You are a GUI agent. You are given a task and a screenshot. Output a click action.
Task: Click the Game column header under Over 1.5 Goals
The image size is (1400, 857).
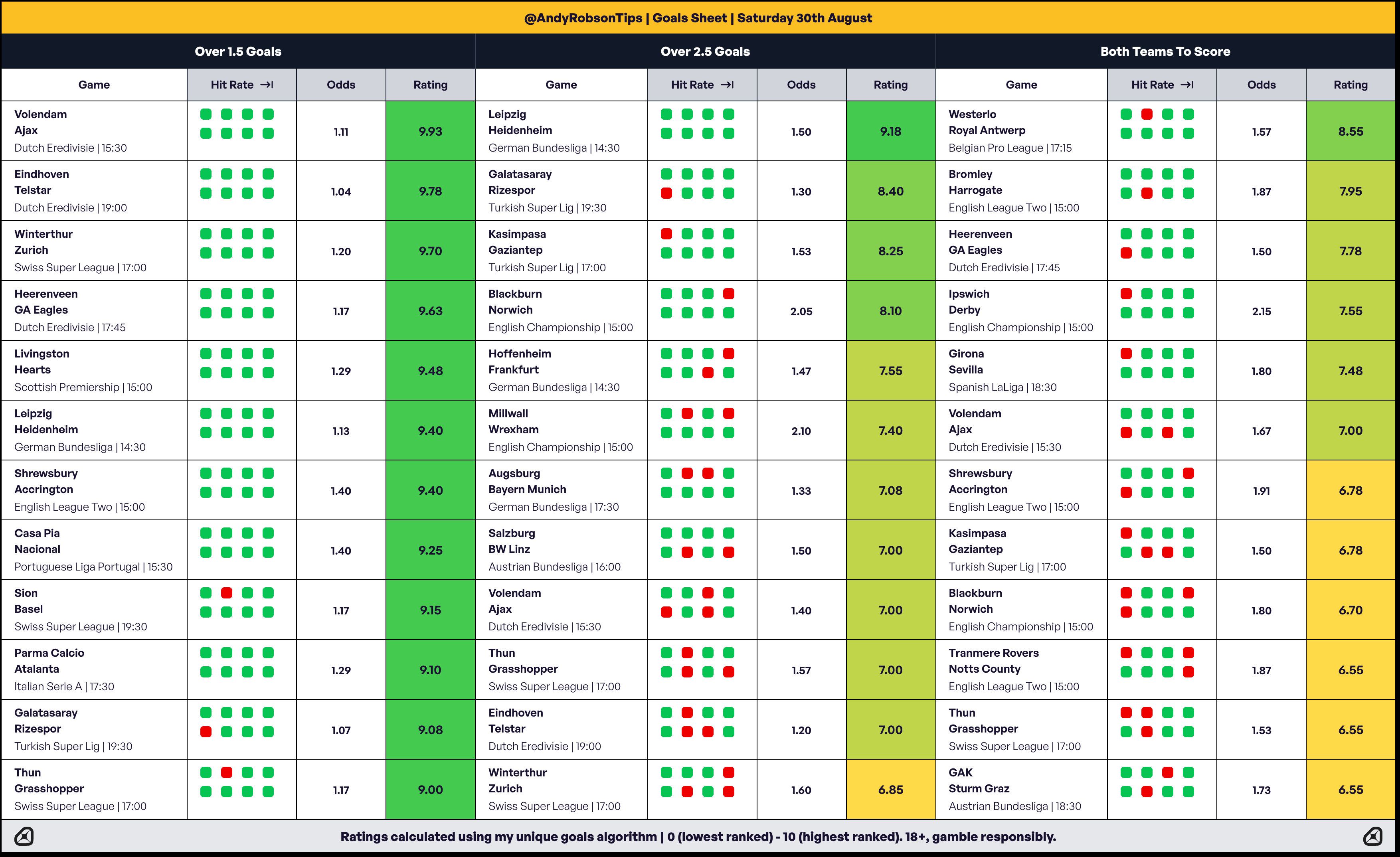point(94,85)
